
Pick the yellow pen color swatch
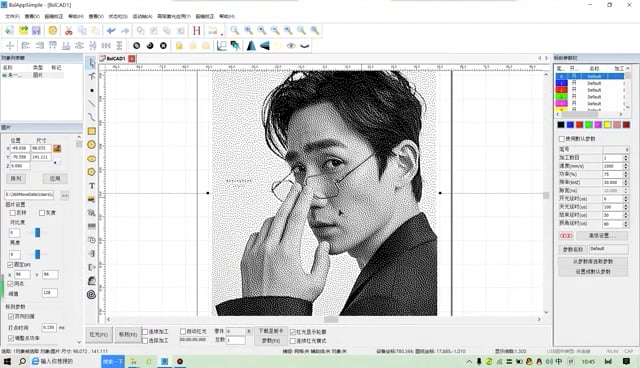[x=607, y=124]
